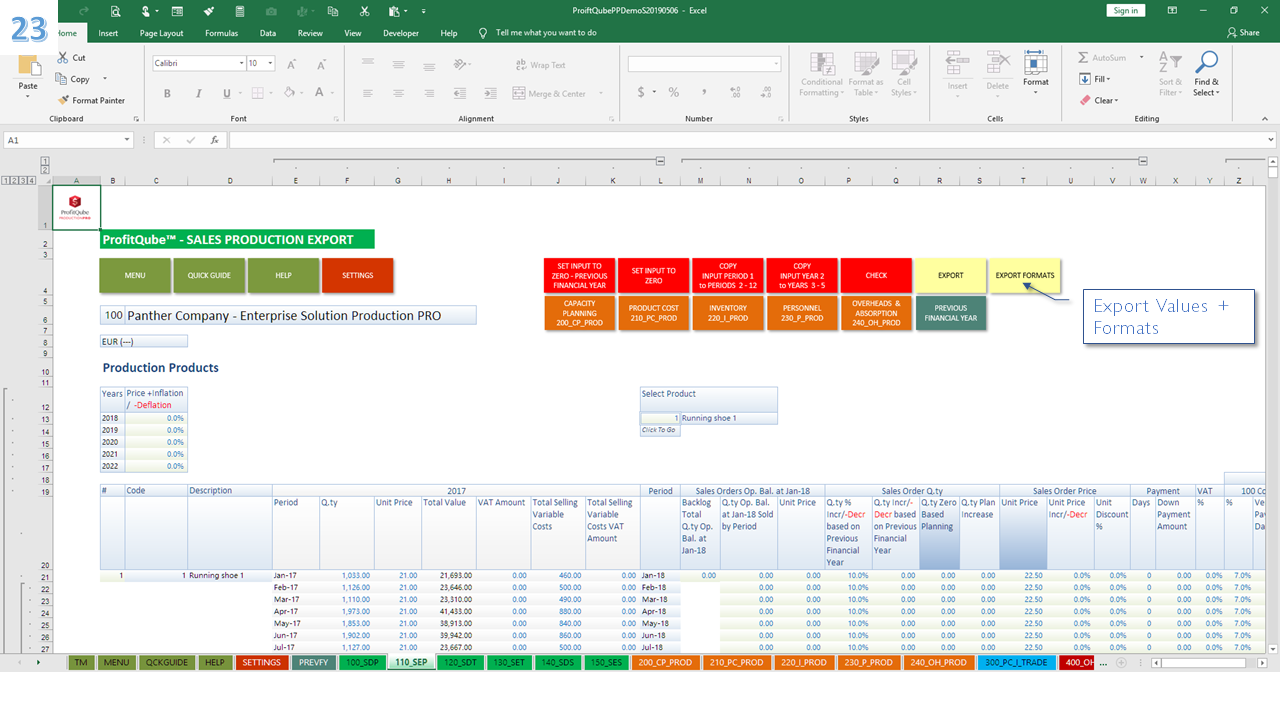Viewport: 1280px width, 720px height.
Task: Click the Delete cells icon
Action: click(x=998, y=64)
